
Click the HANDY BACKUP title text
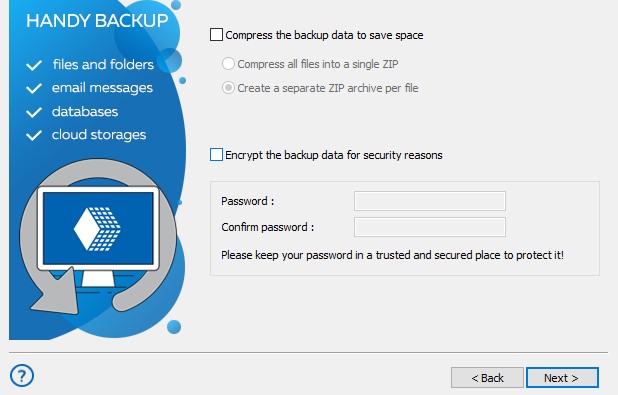97,21
